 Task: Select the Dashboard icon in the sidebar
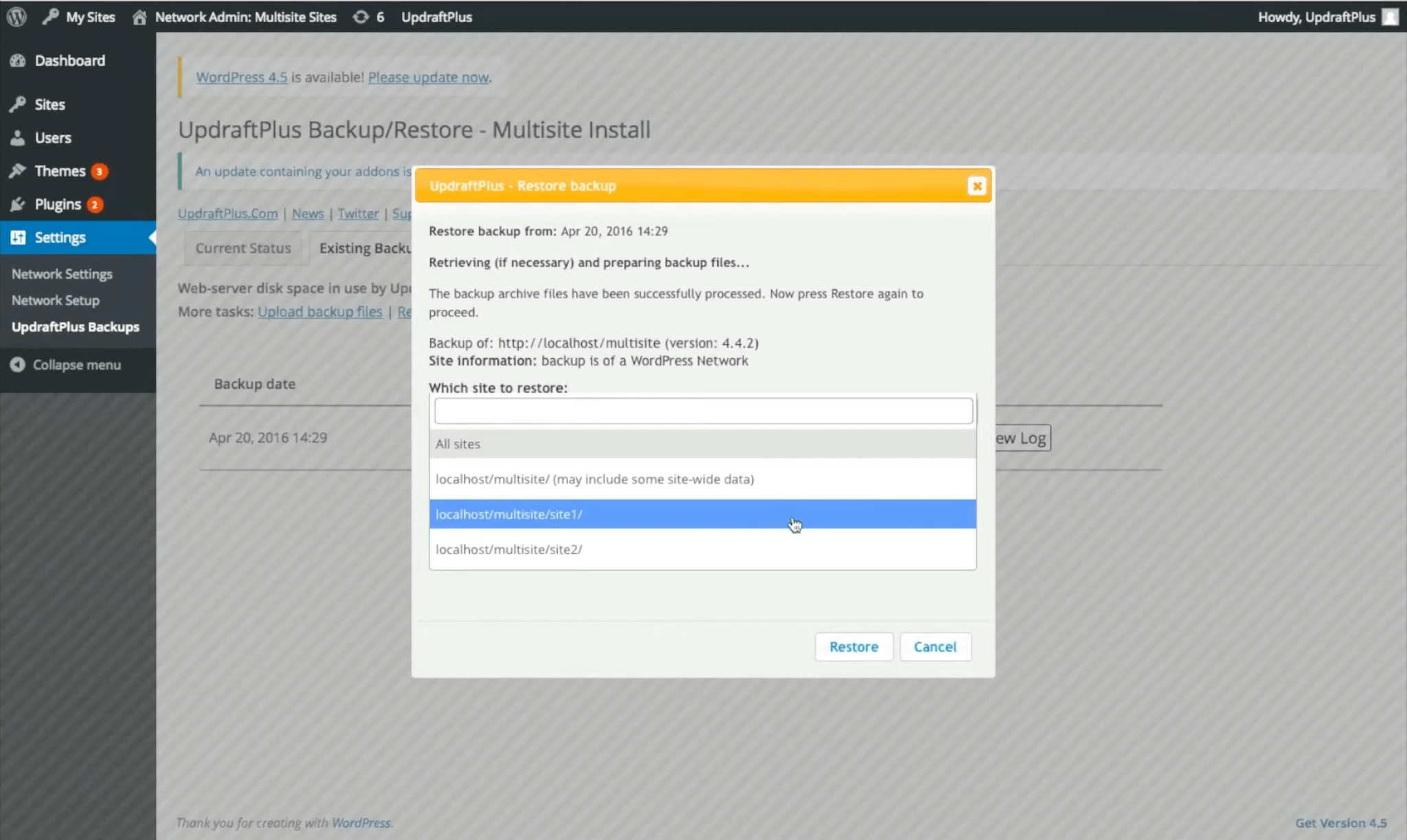[x=19, y=60]
